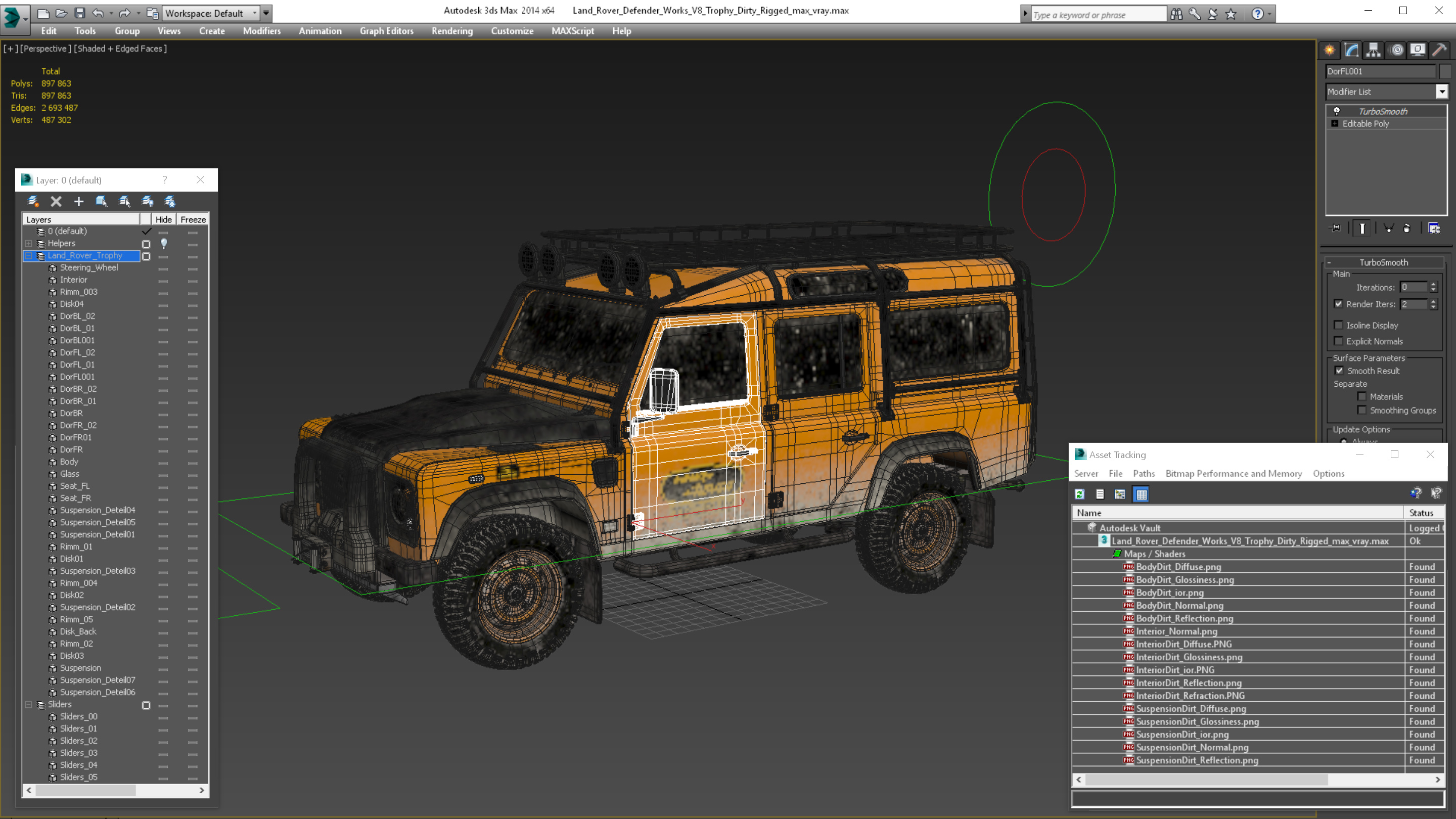
Task: Click Hide/Unhide All Layers icon
Action: click(148, 201)
